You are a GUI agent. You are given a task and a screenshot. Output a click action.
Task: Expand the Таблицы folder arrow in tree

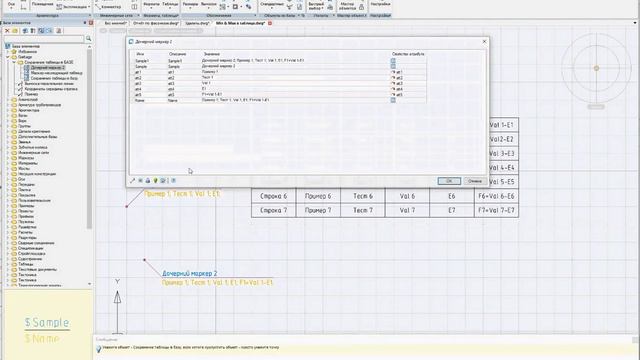[x=8, y=264]
